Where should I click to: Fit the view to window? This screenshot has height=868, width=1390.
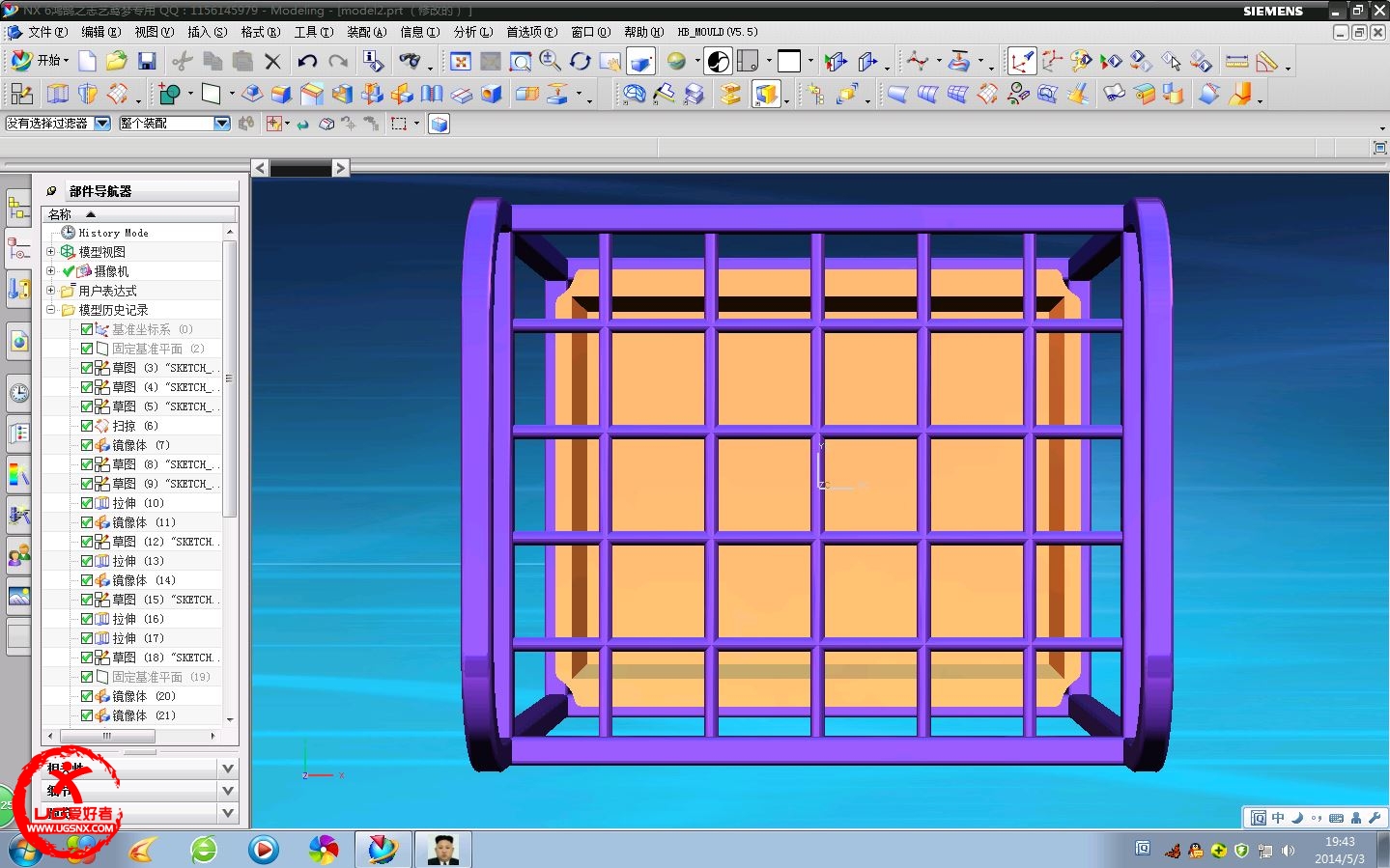click(461, 62)
